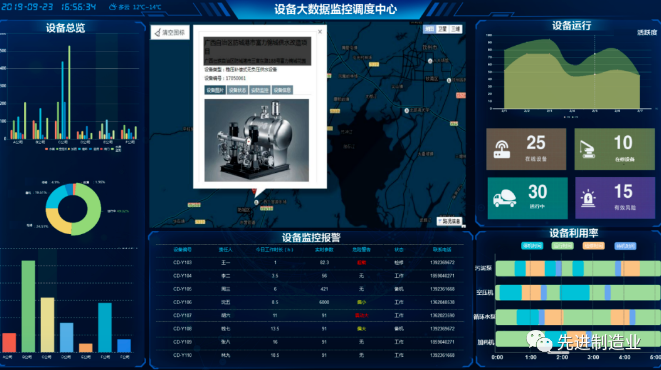Screen dimensions: 661x370
Task: Click the crane icon on the green tile
Action: click(587, 149)
